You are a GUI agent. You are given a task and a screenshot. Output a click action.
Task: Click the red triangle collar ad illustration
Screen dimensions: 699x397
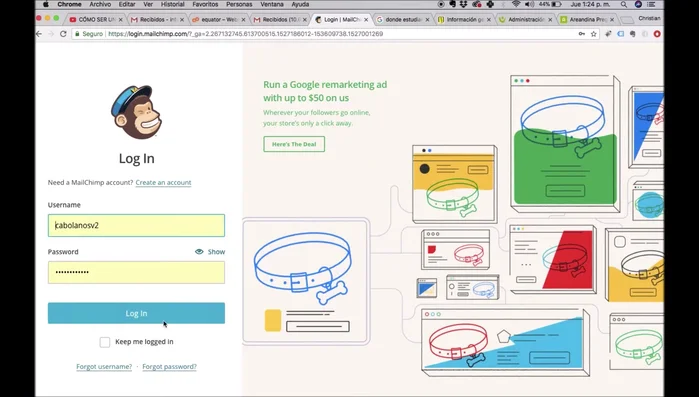553,260
